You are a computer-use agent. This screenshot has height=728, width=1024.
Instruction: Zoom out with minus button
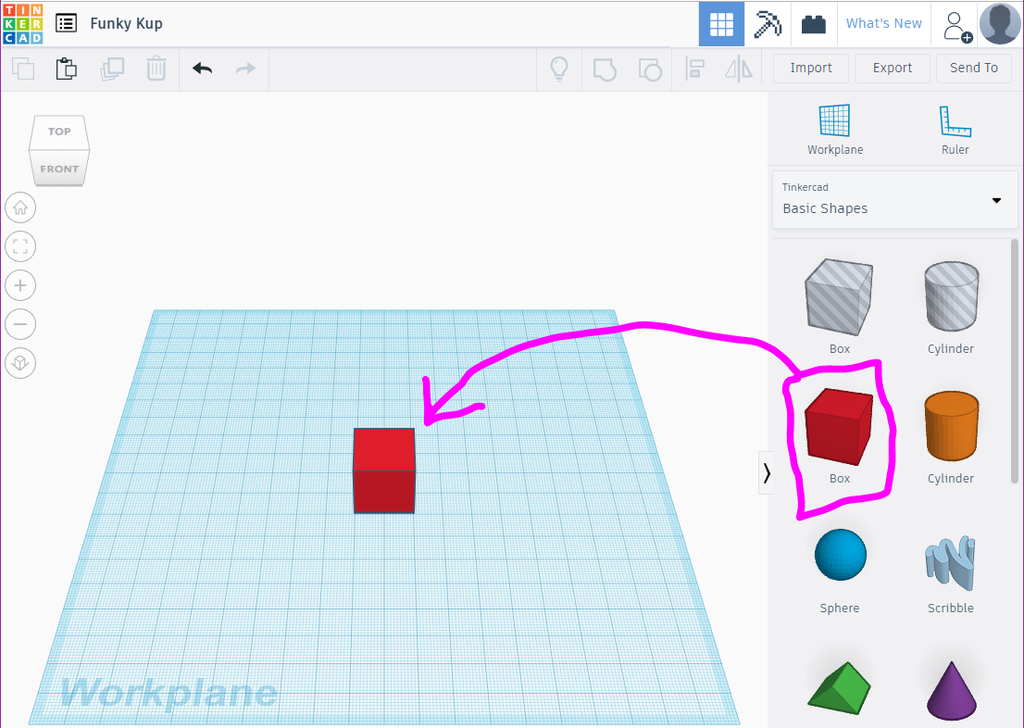pyautogui.click(x=20, y=324)
